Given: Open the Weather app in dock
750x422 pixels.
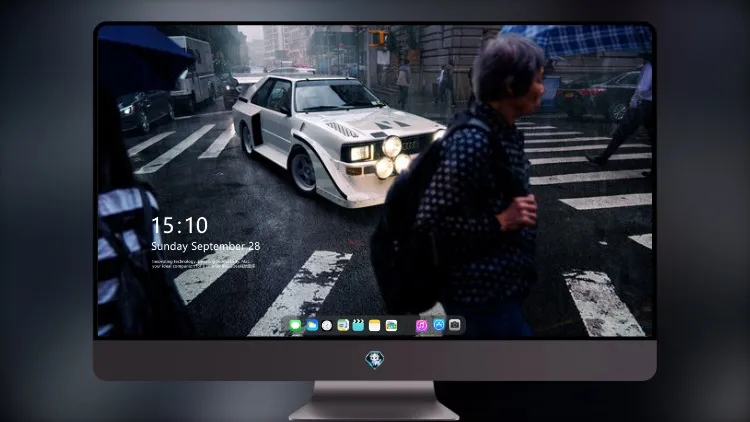Looking at the screenshot, I should (312, 325).
